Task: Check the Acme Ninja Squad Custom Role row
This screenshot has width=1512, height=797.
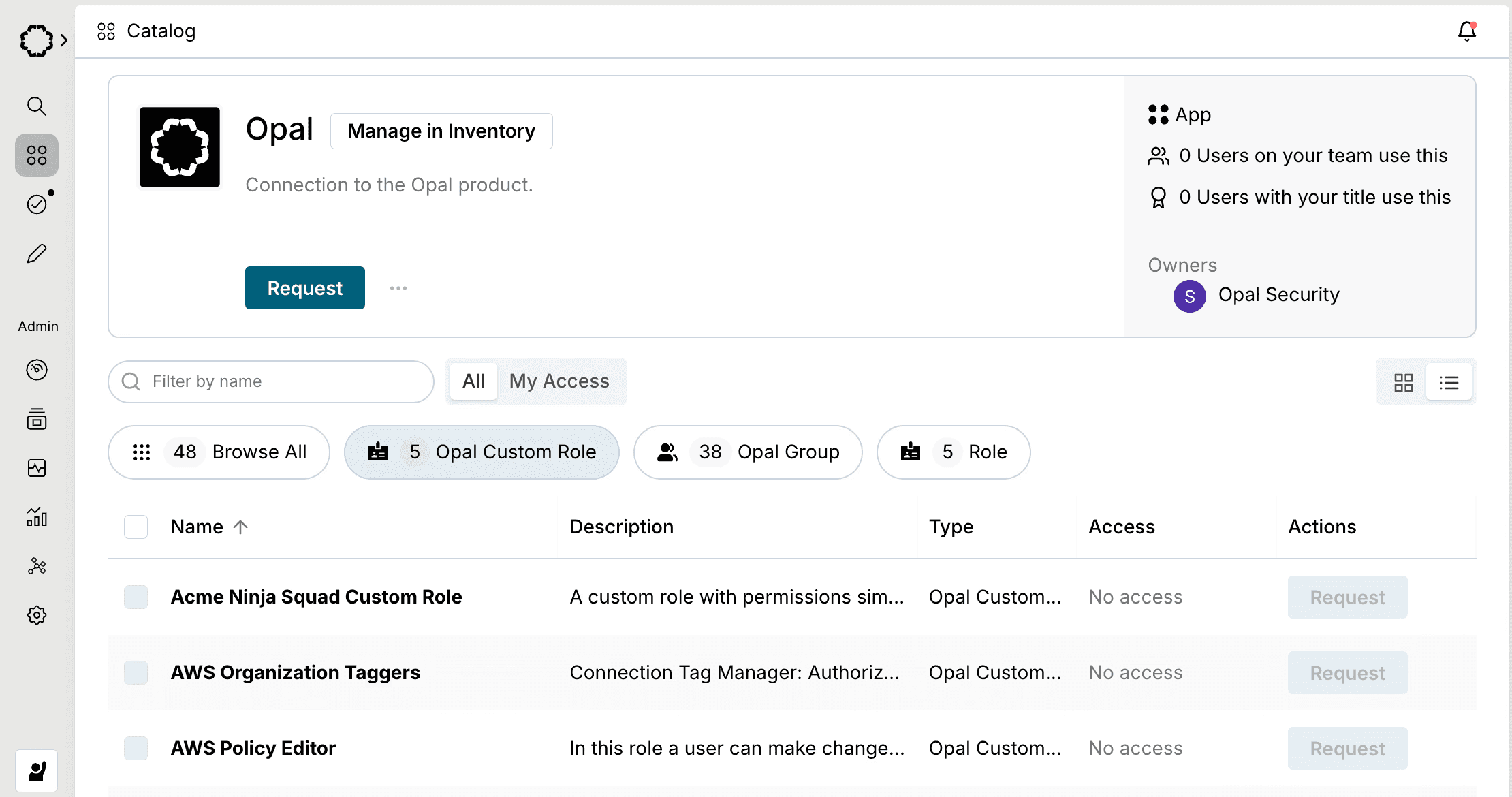Action: tap(136, 597)
